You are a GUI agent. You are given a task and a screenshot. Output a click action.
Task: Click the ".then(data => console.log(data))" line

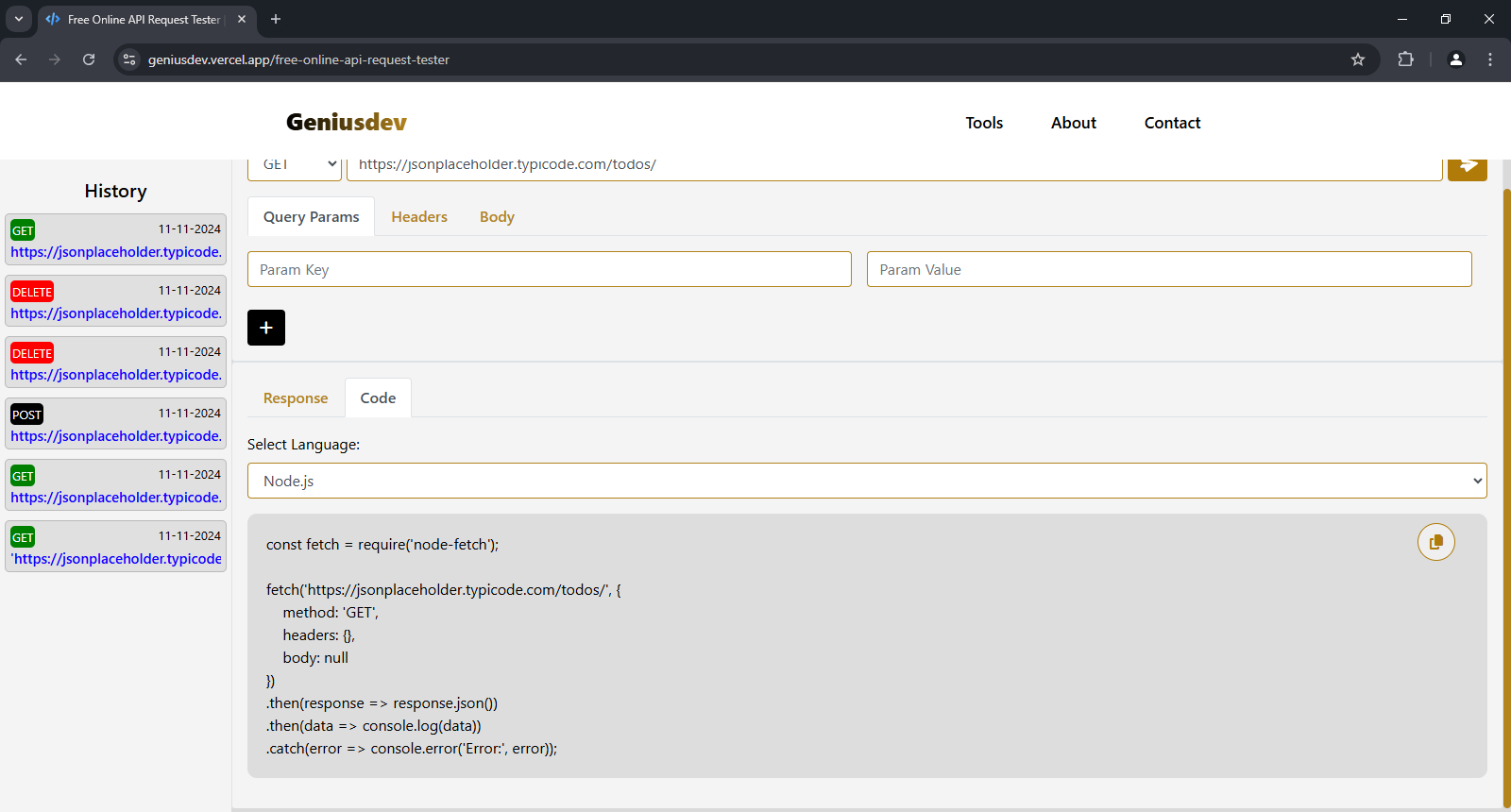pos(374,726)
